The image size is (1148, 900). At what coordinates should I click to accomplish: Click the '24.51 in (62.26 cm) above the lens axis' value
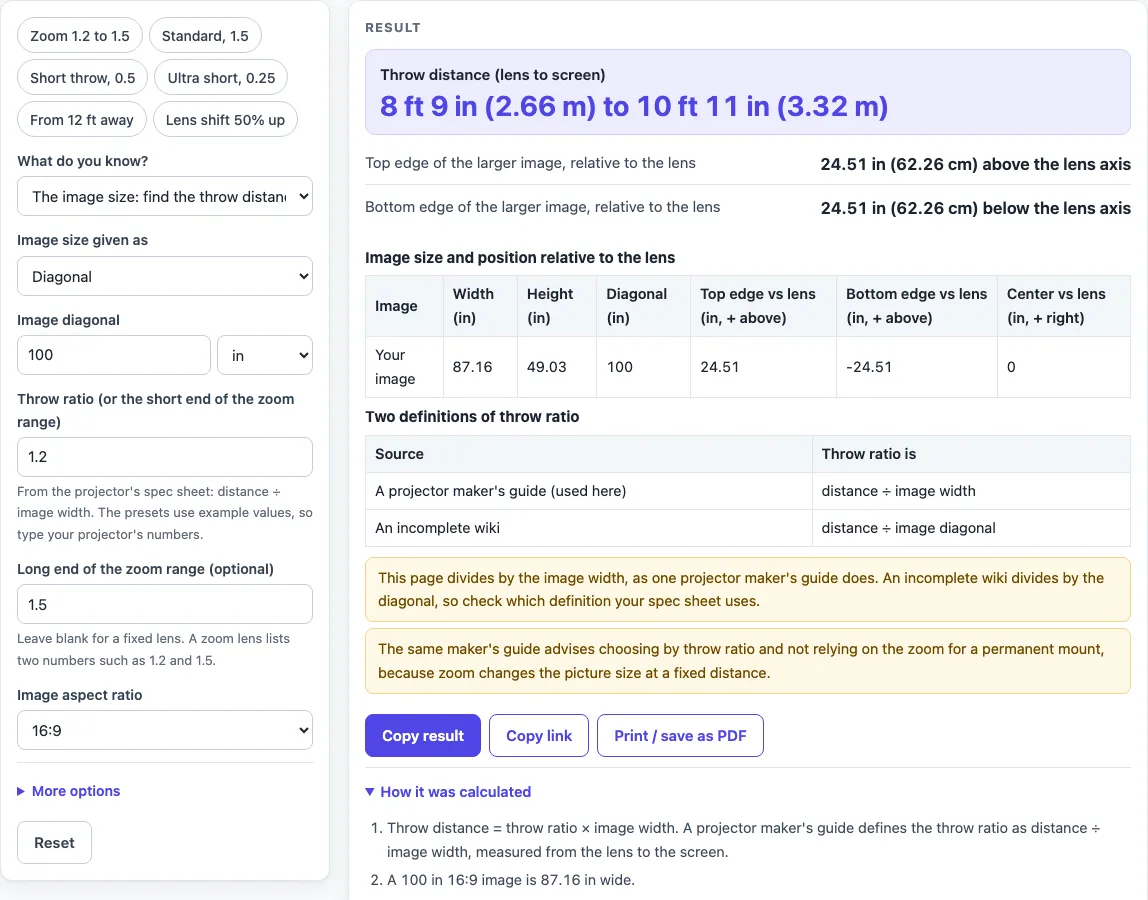coord(975,164)
